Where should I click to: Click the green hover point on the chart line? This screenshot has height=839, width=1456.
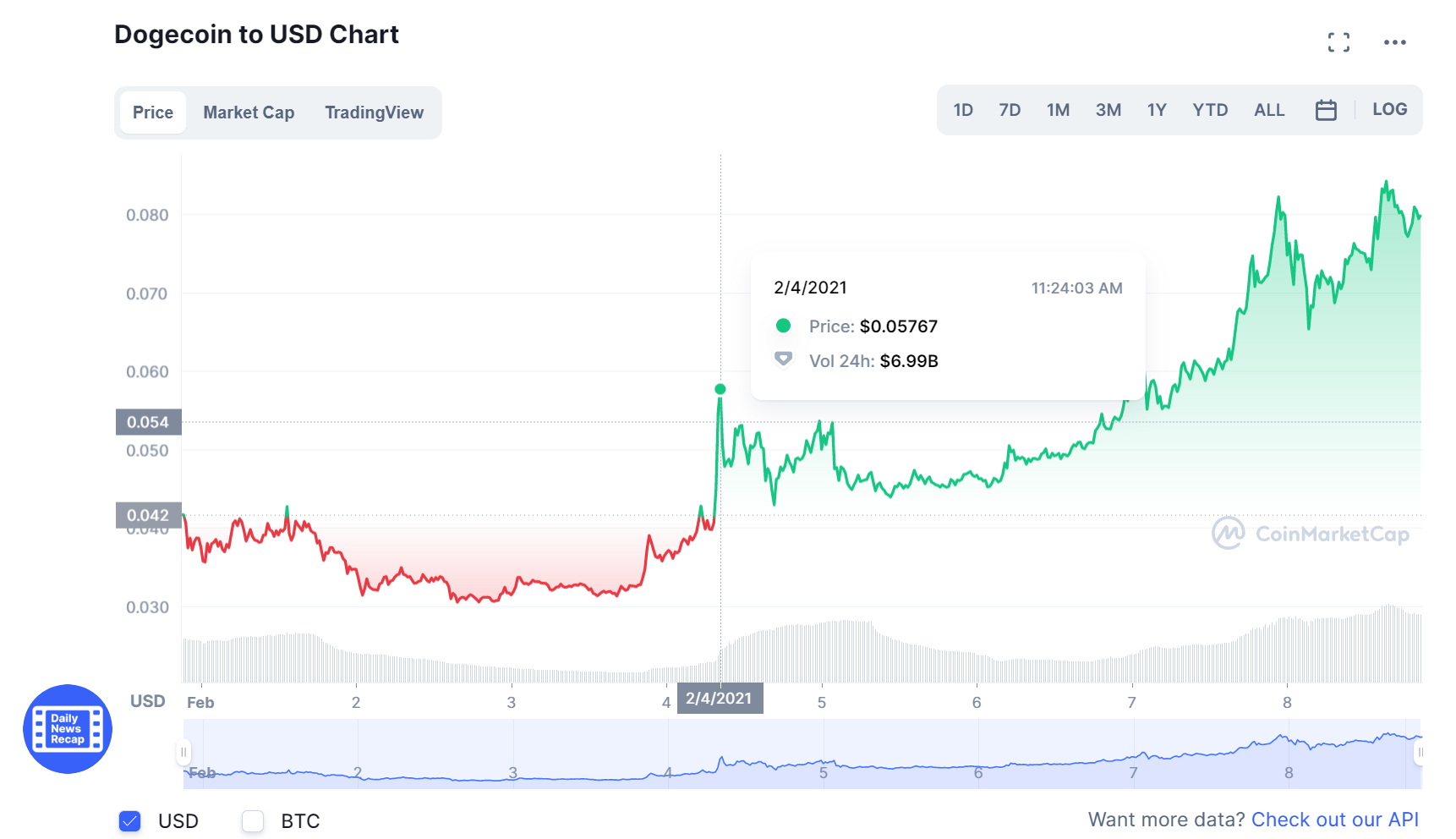[x=720, y=389]
